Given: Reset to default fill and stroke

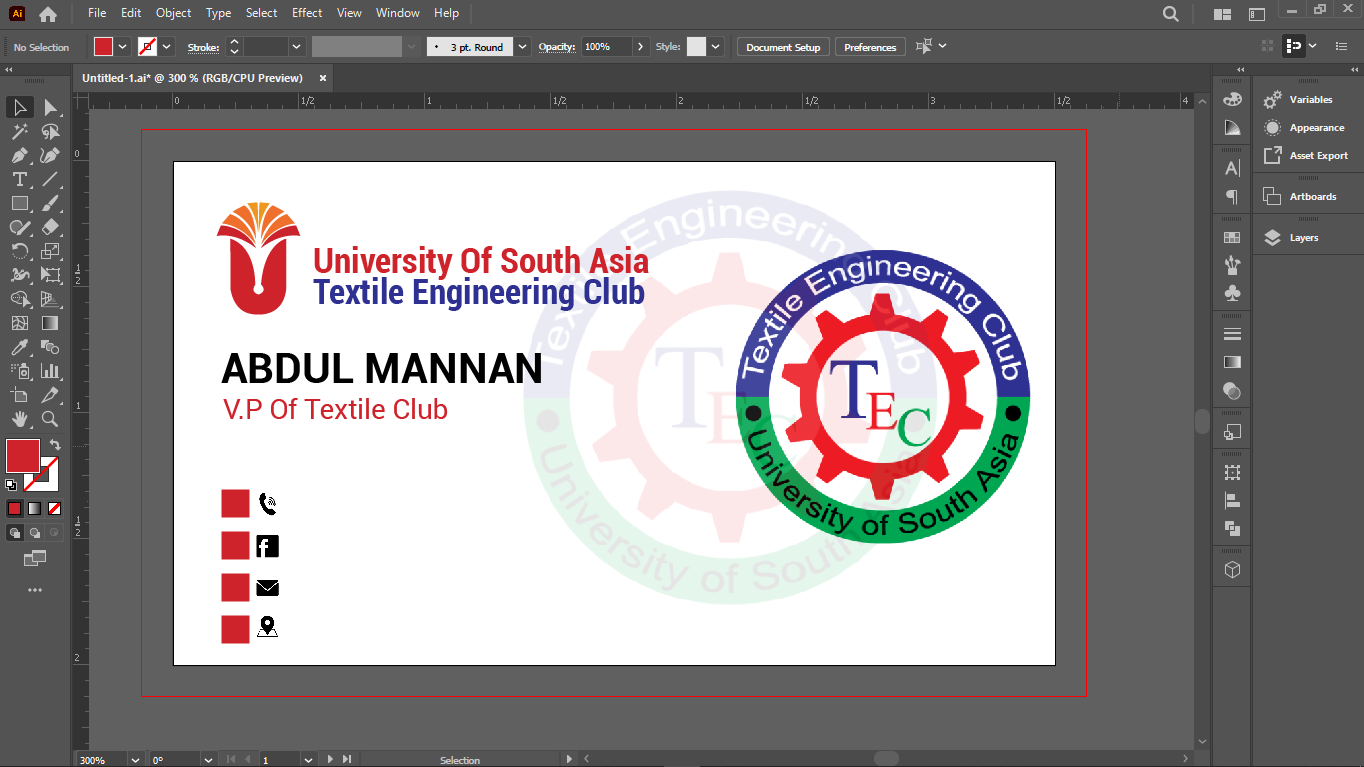Looking at the screenshot, I should point(11,485).
